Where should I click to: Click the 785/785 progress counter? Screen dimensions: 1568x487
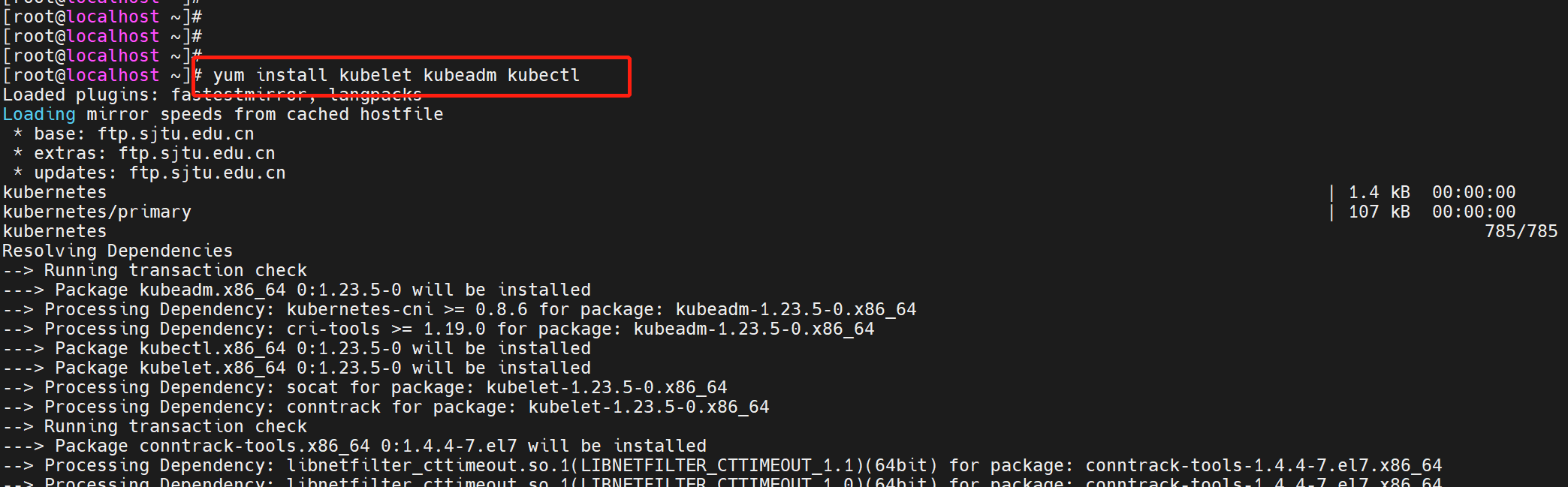[1521, 232]
